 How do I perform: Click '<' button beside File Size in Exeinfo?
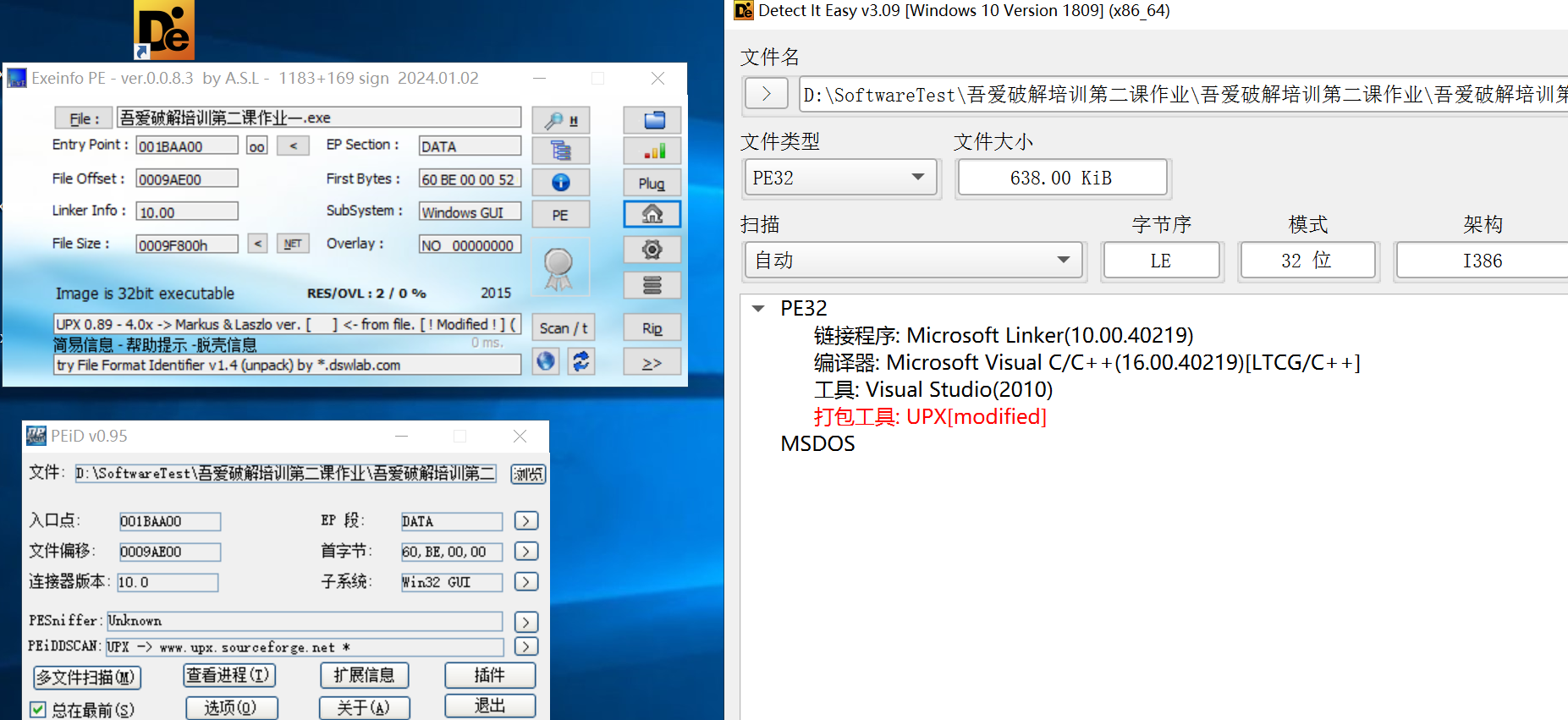click(x=258, y=244)
